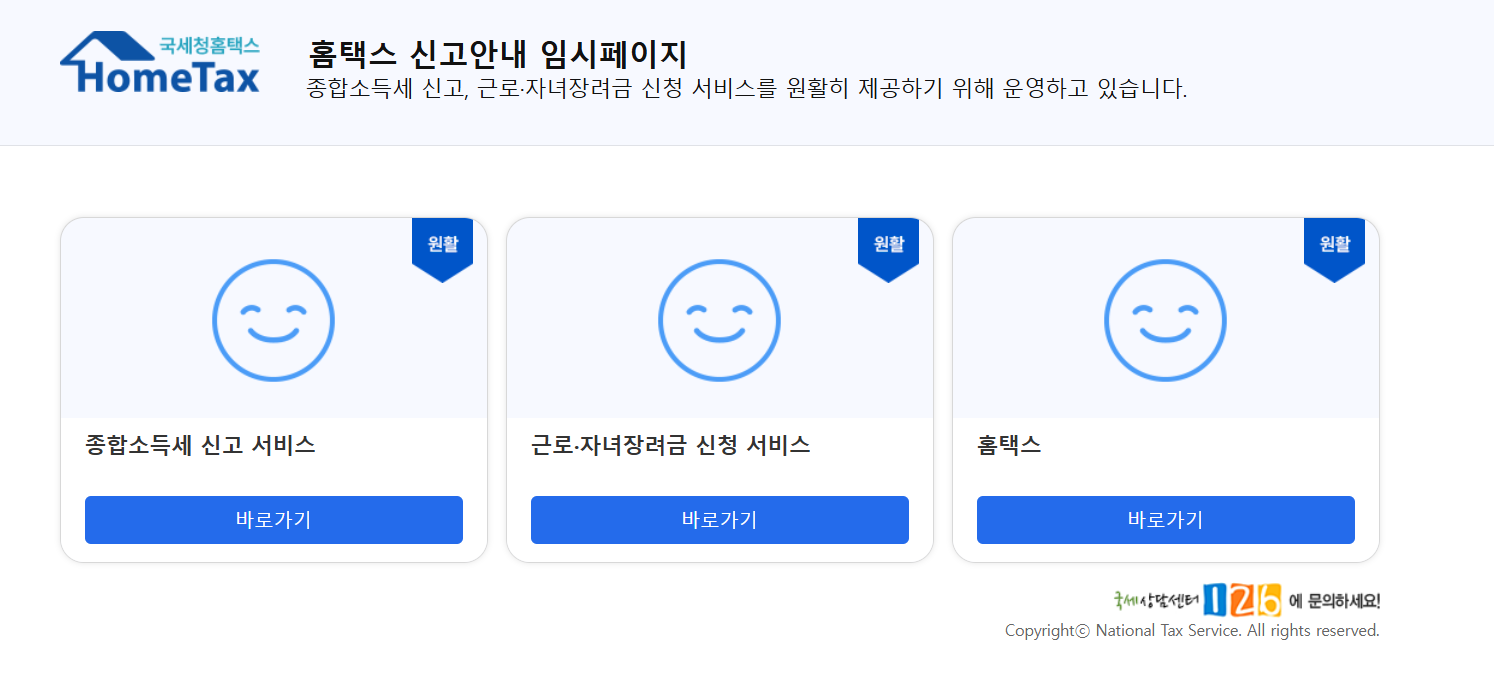Viewport: 1494px width, 690px height.
Task: Click 원활 badge on 근로·자녀장려금 card
Action: (888, 249)
